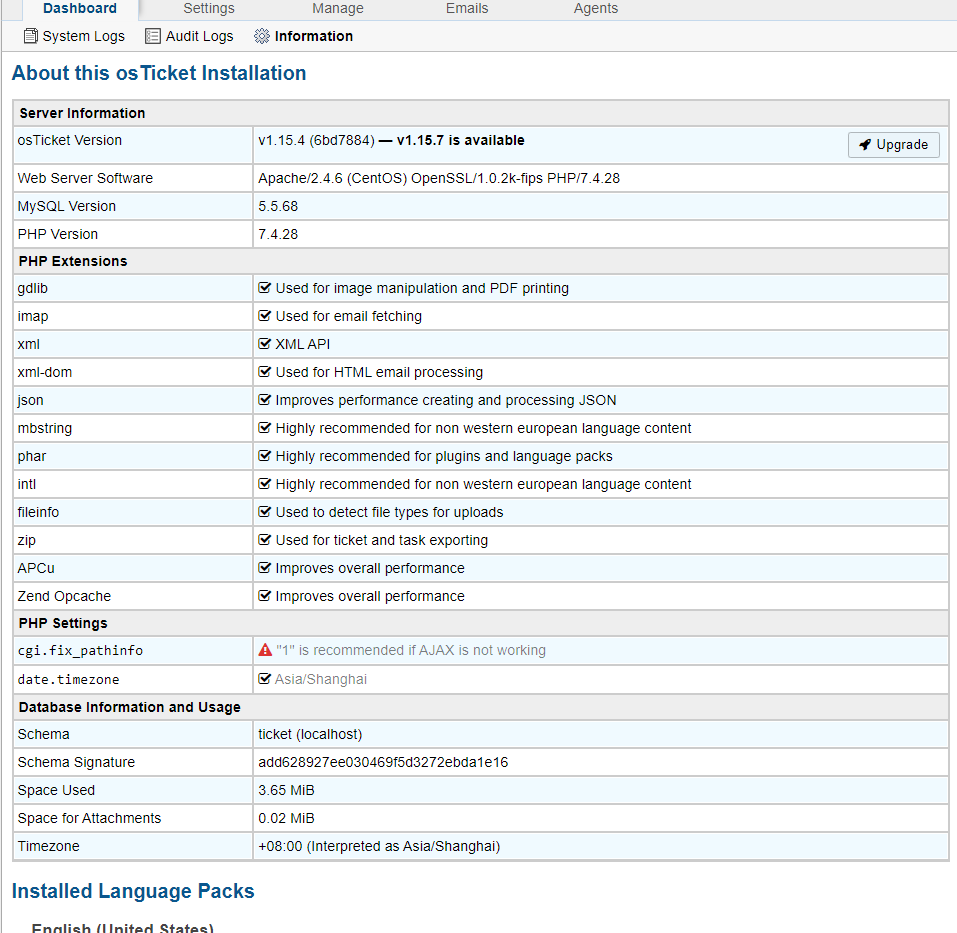This screenshot has height=933, width=957.
Task: Click the Audit Logs icon
Action: (153, 37)
